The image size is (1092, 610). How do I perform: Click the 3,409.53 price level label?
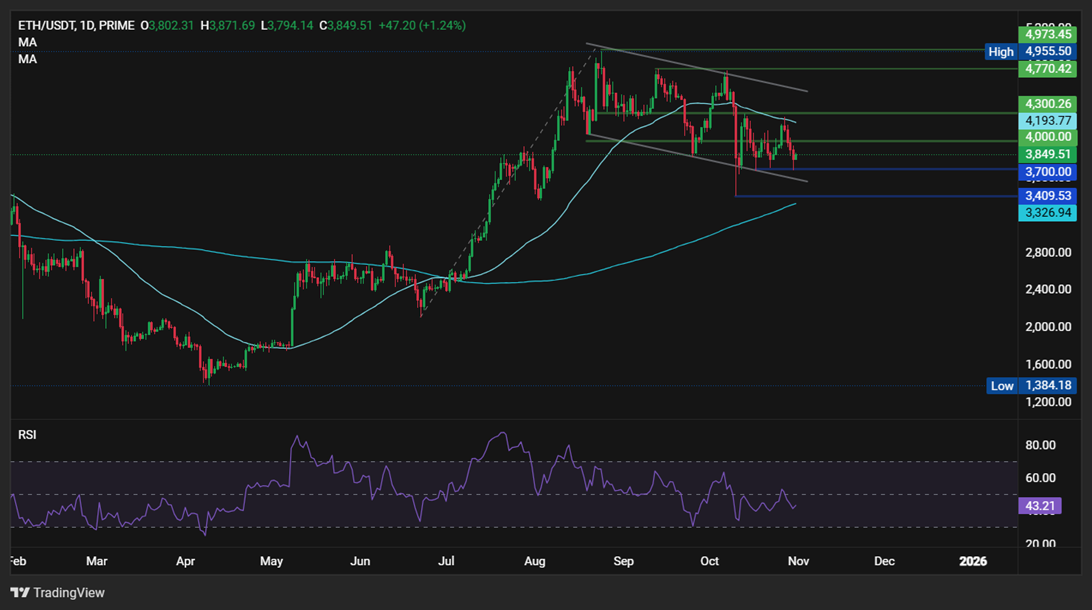click(x=1047, y=195)
